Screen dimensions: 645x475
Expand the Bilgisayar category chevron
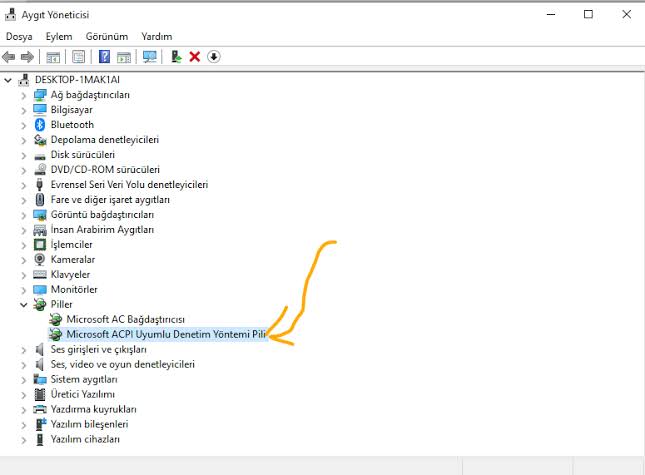pos(23,110)
